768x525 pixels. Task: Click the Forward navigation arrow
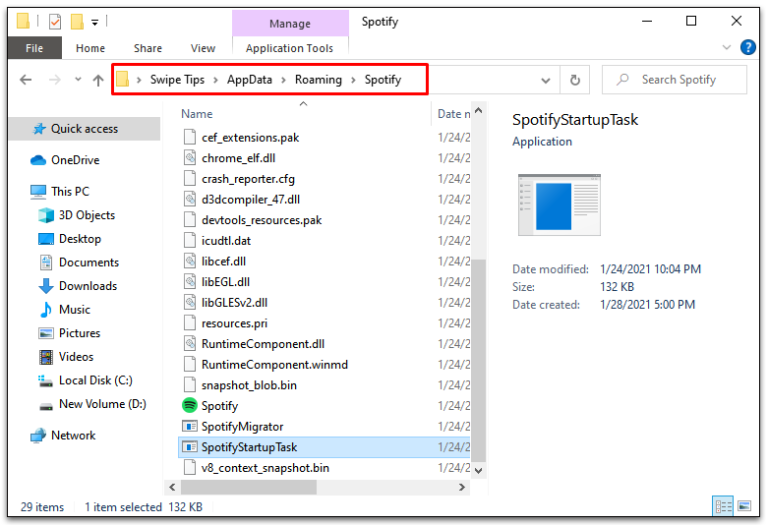point(55,79)
